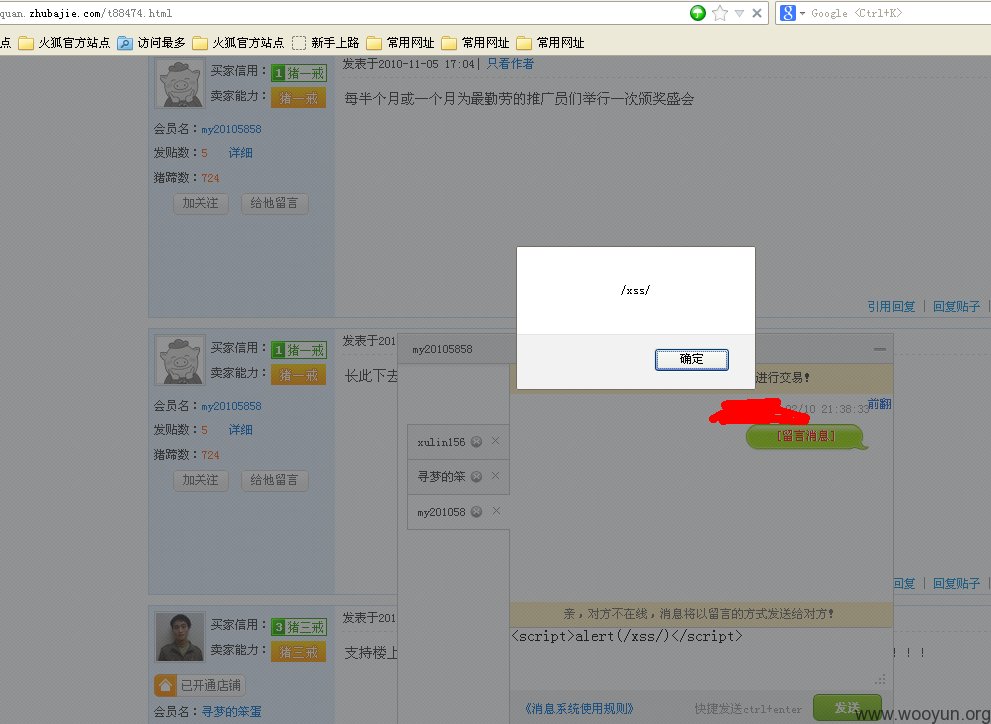Screen dimensions: 991x724
Task: Open the 新手上路 bookmark
Action: click(x=326, y=42)
